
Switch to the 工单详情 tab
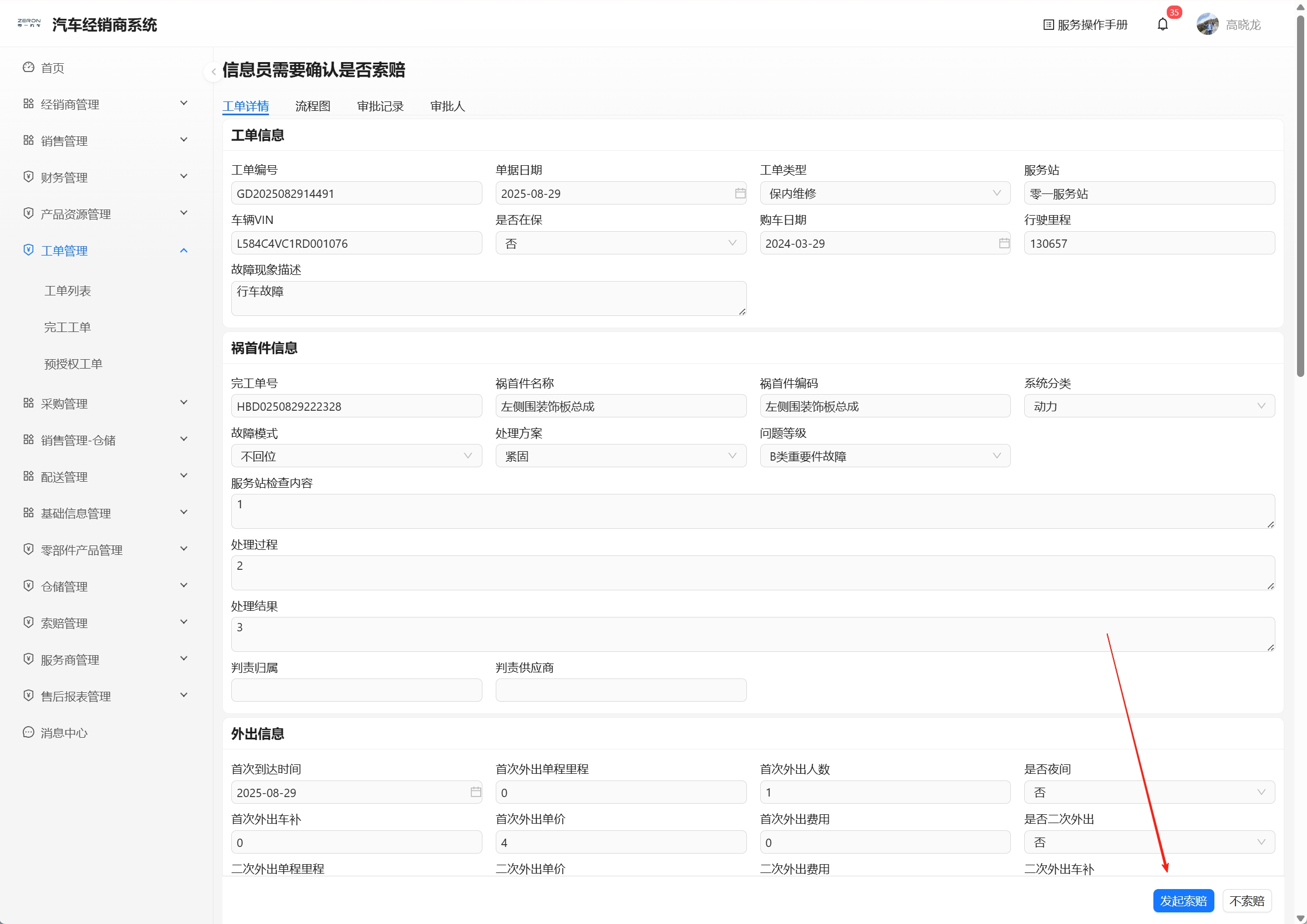click(x=245, y=106)
